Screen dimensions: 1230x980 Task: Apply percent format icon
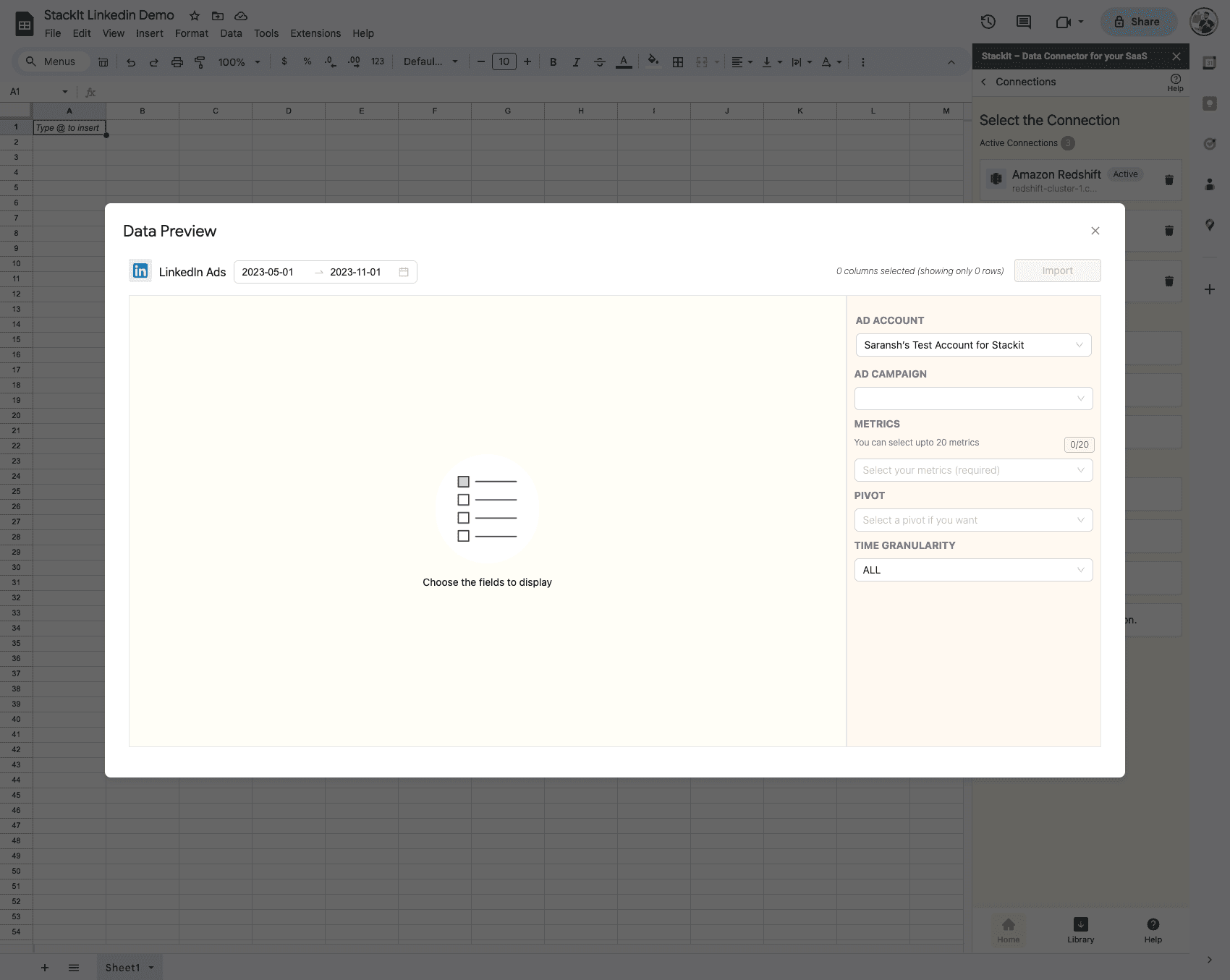pyautogui.click(x=307, y=61)
